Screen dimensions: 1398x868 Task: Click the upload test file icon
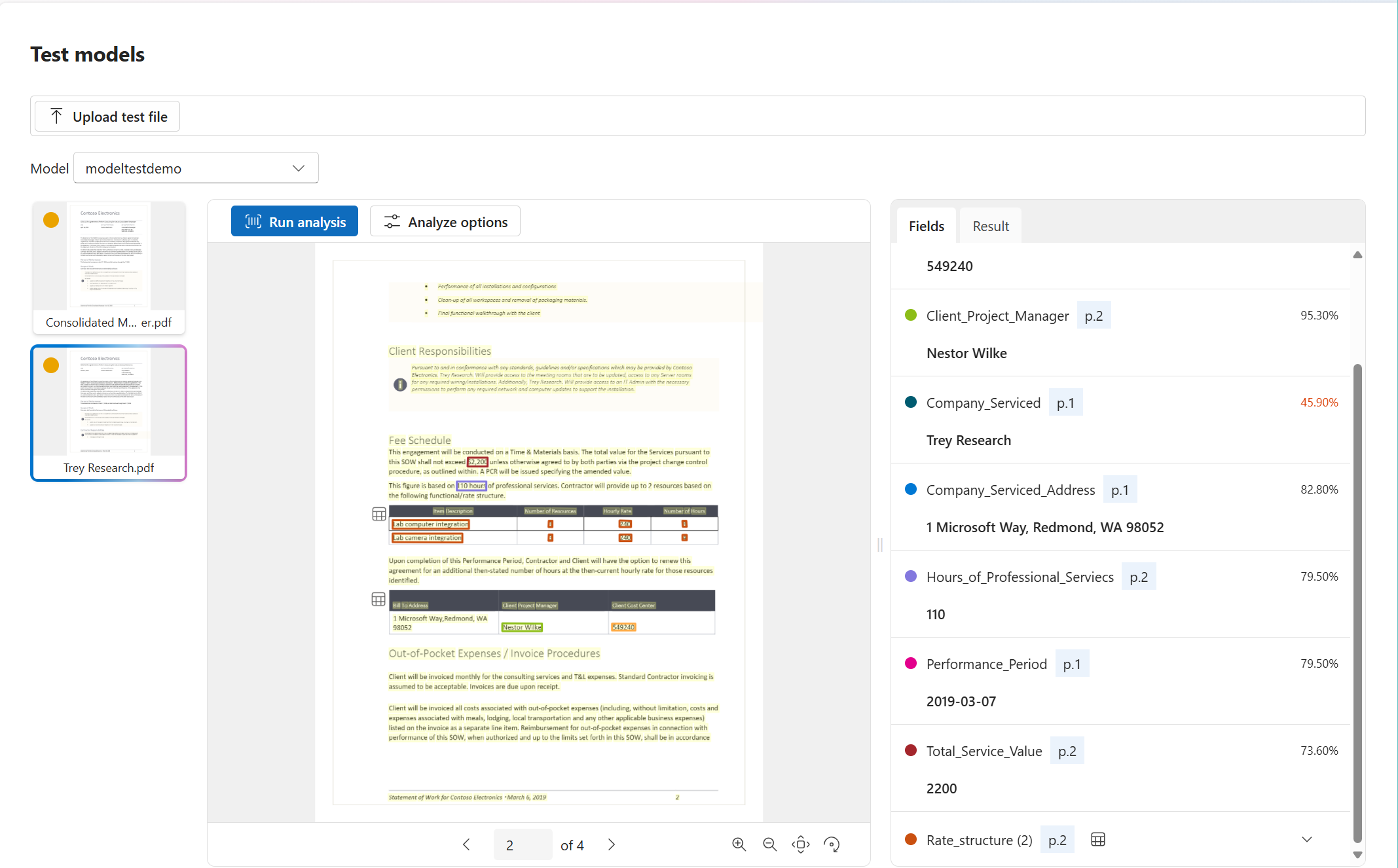(x=57, y=116)
